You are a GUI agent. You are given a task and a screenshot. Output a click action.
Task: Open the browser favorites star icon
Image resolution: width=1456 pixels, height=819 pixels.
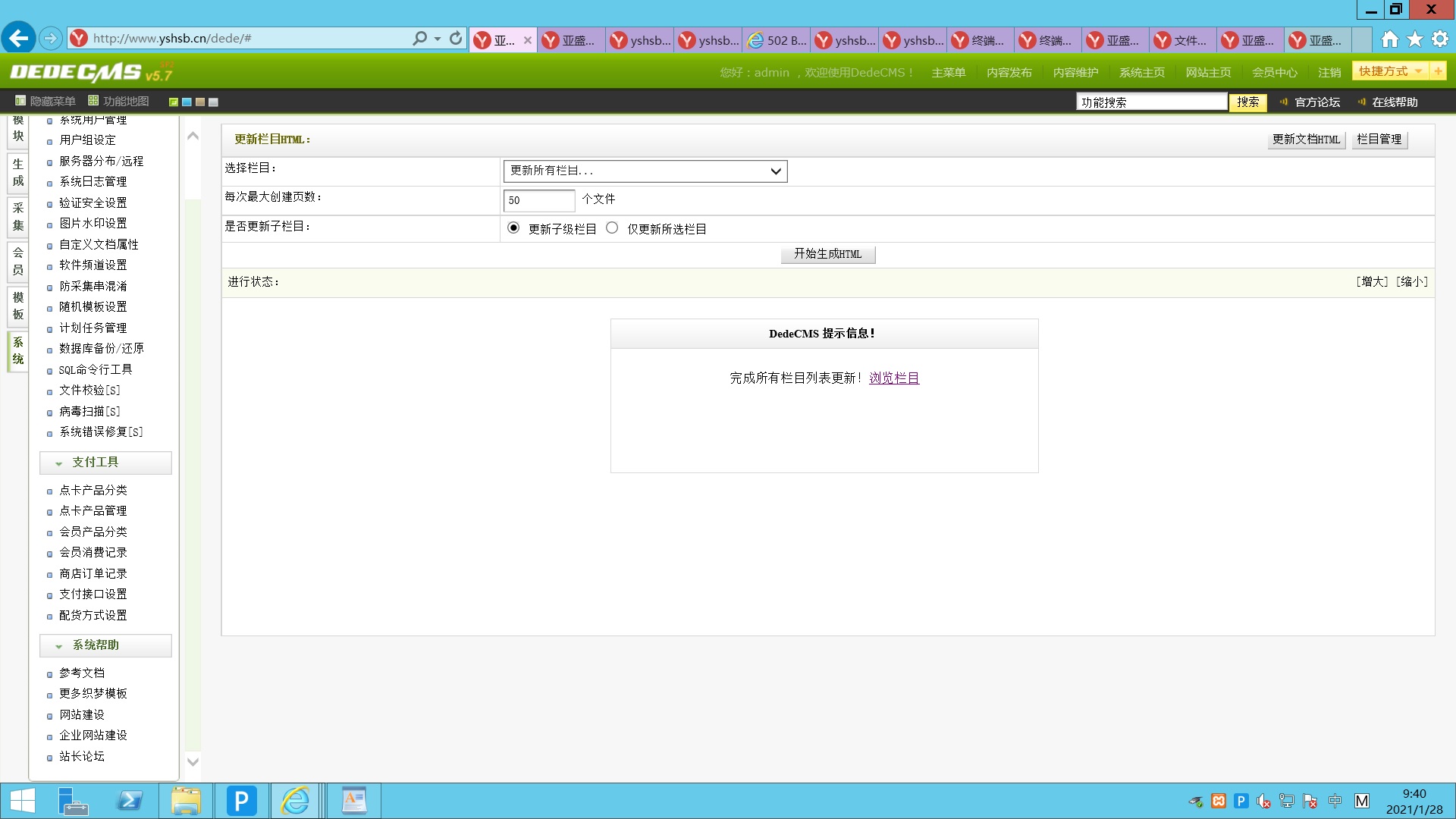[1415, 39]
